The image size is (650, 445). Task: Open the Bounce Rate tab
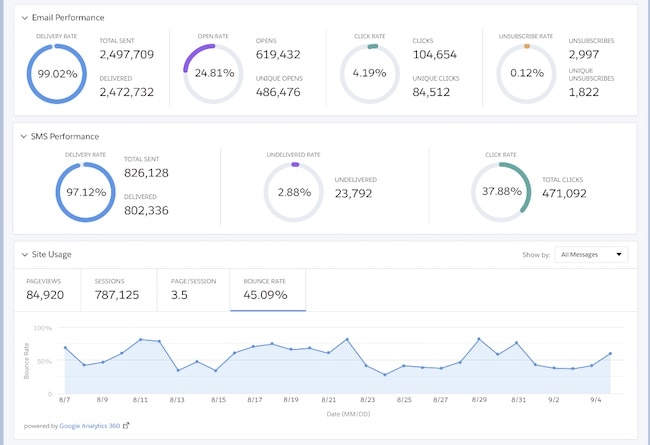coord(267,289)
